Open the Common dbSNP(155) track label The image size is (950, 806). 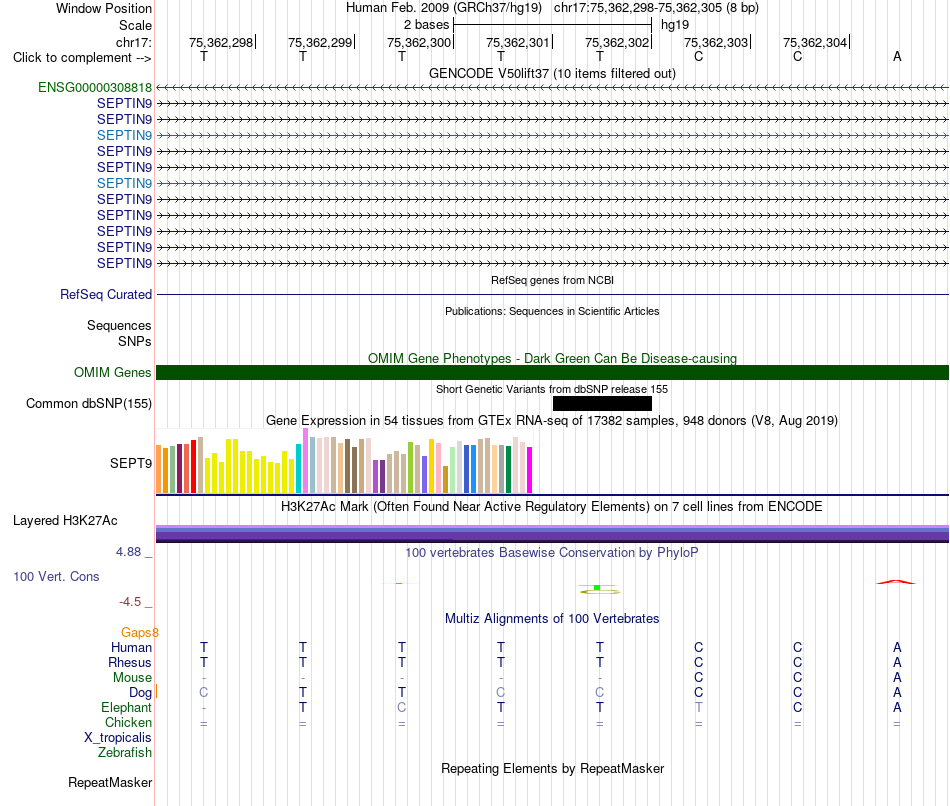click(89, 404)
